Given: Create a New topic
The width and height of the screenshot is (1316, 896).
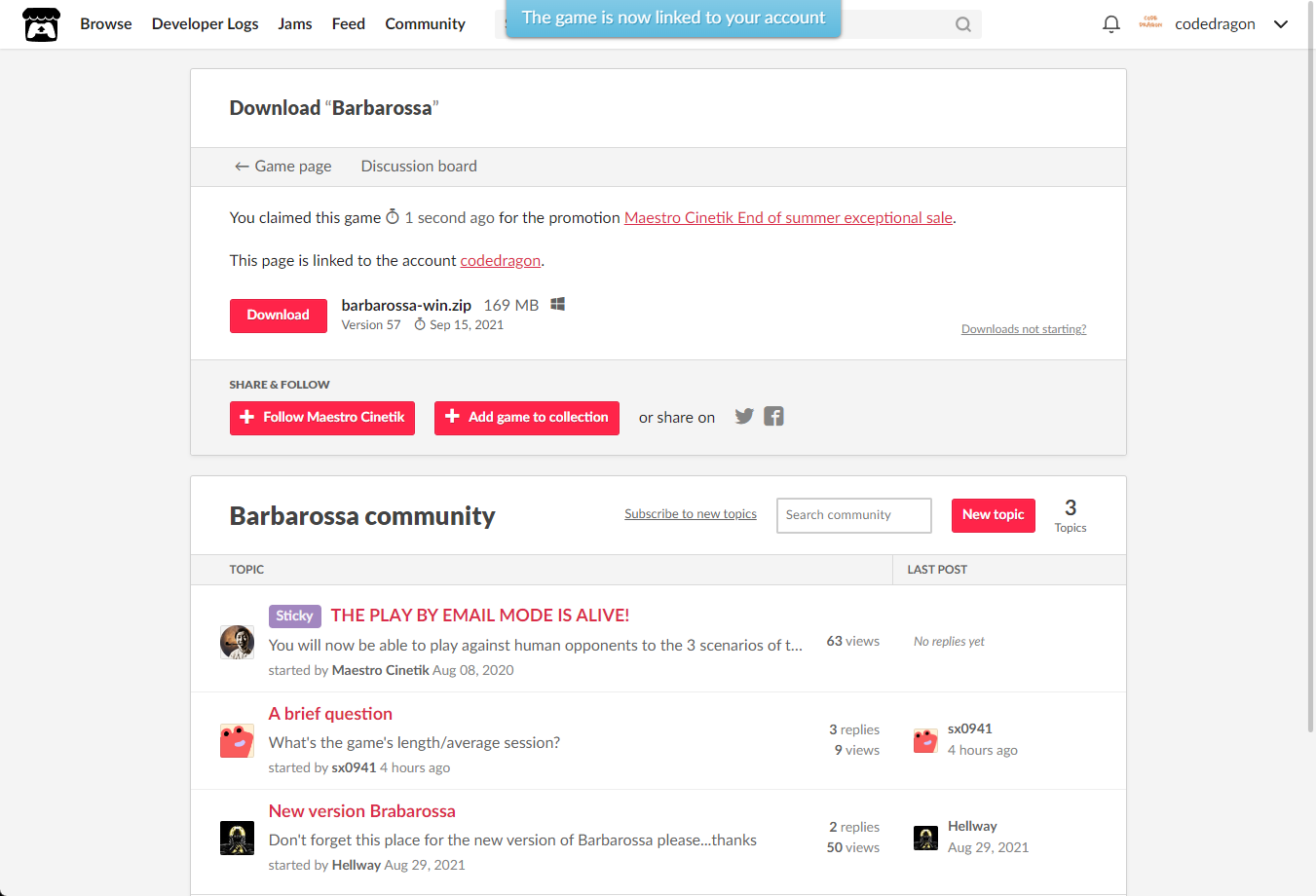Looking at the screenshot, I should [994, 515].
